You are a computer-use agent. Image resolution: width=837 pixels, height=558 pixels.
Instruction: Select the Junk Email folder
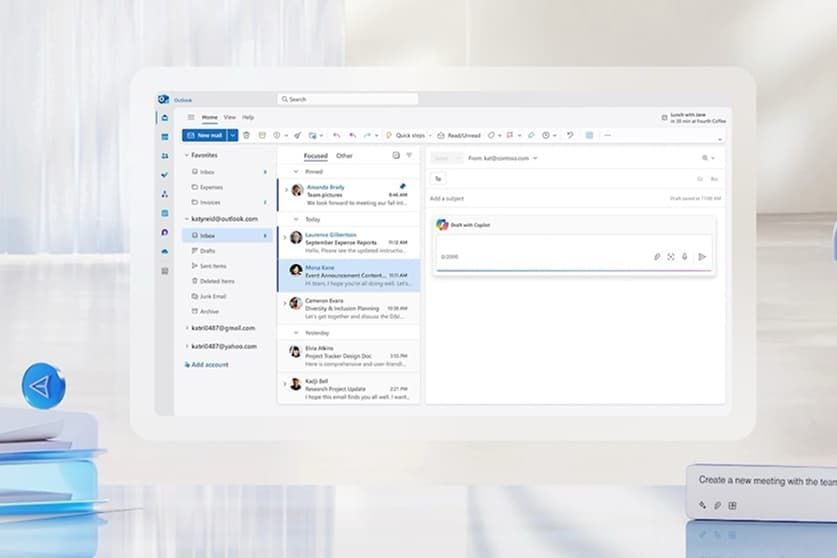[226, 296]
